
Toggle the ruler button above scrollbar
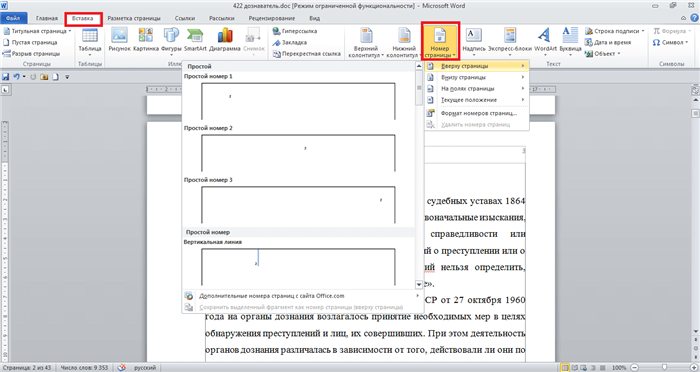pyautogui.click(x=695, y=90)
